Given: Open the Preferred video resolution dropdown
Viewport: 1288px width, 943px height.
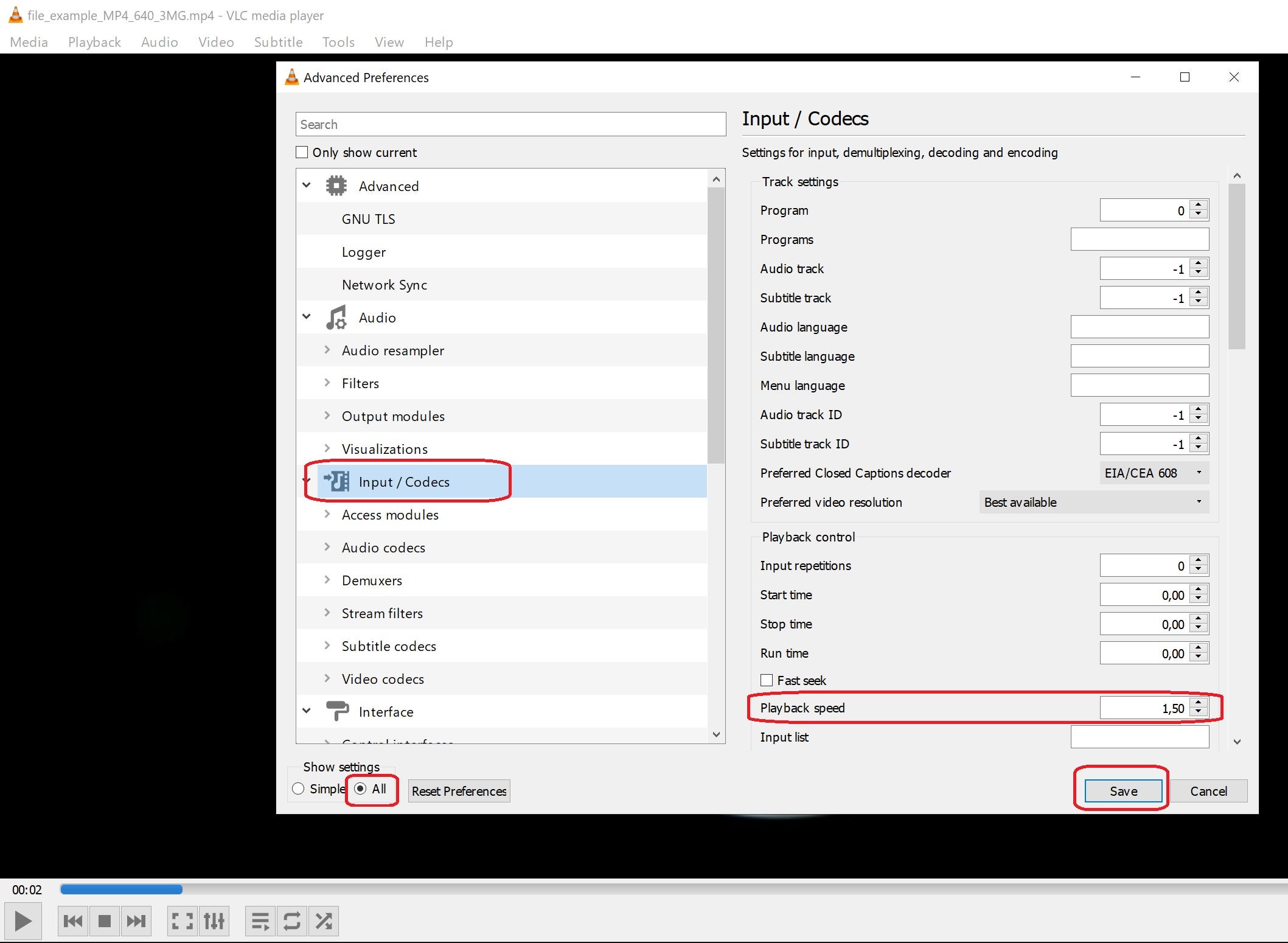Looking at the screenshot, I should coord(1092,503).
